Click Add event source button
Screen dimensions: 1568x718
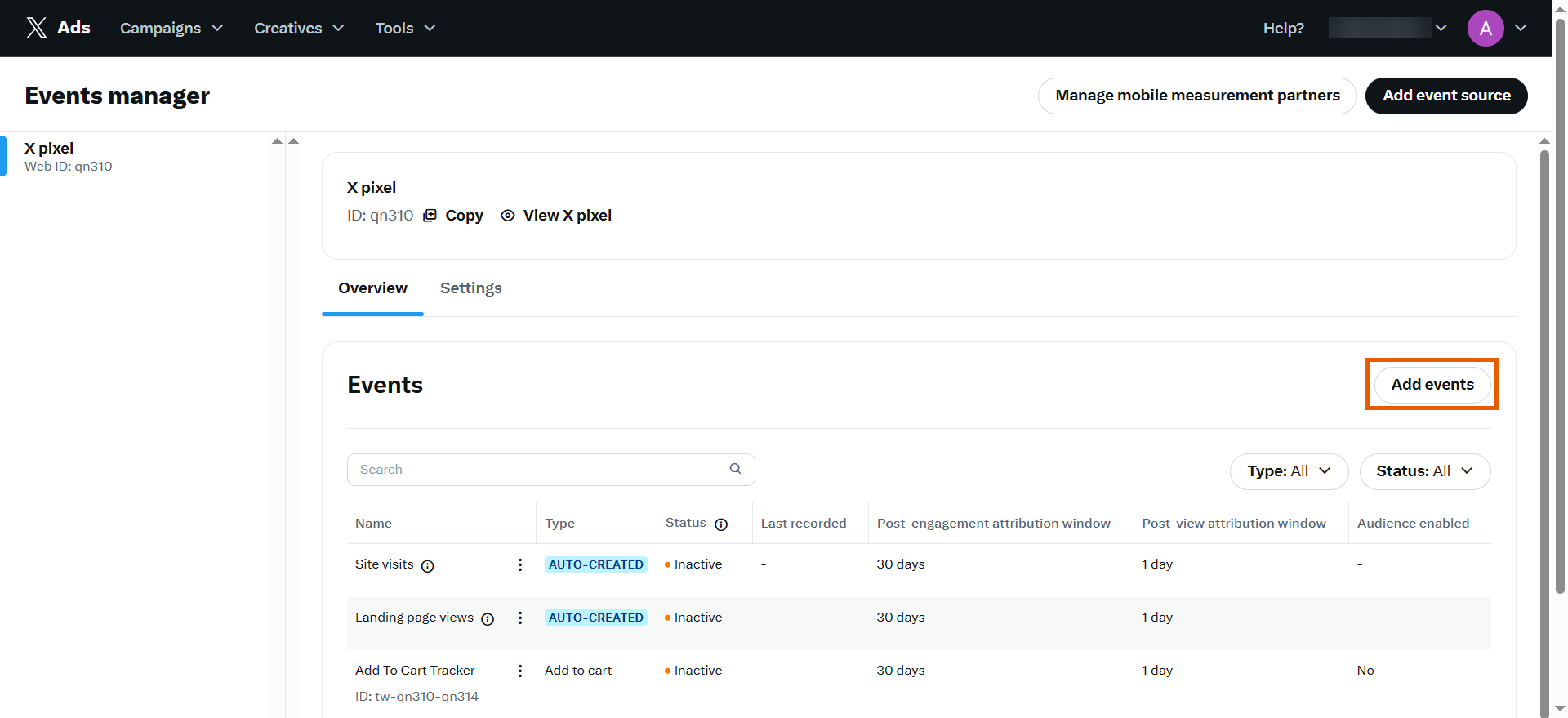coord(1446,96)
